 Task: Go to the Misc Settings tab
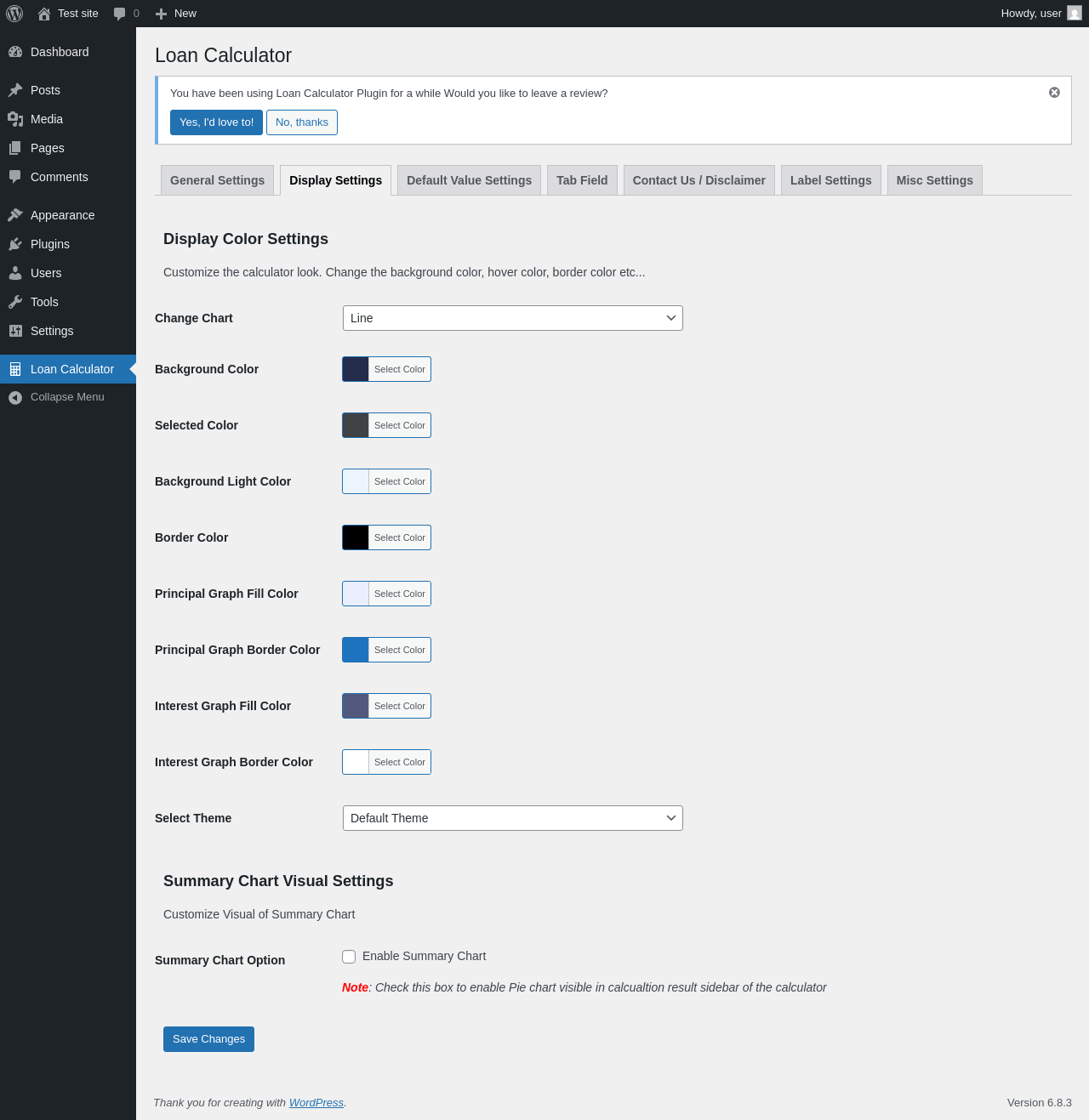coord(934,180)
